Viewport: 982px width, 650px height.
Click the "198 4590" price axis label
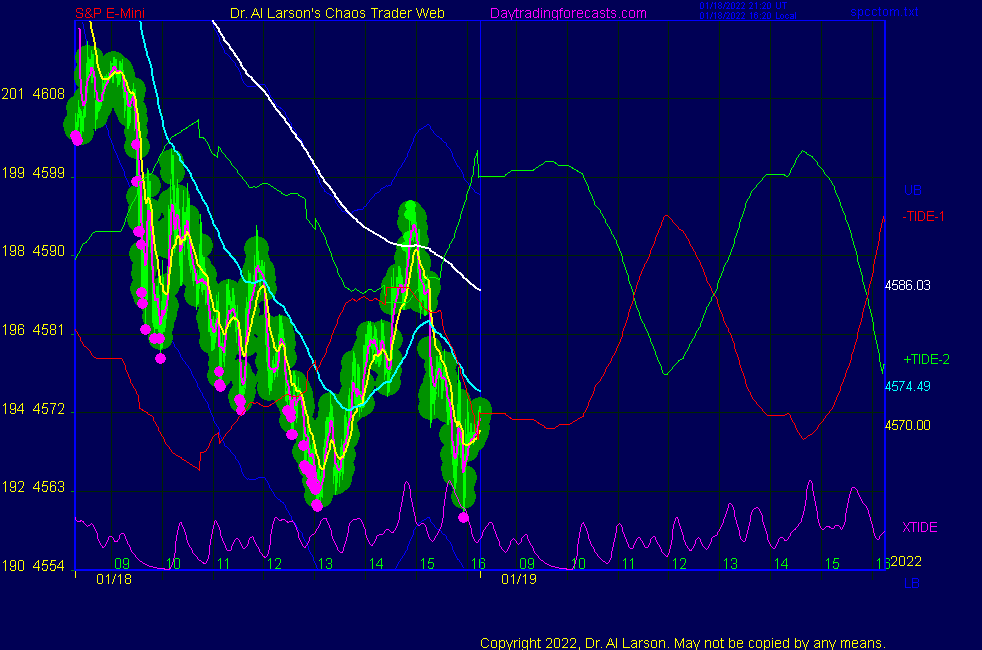(x=33, y=251)
